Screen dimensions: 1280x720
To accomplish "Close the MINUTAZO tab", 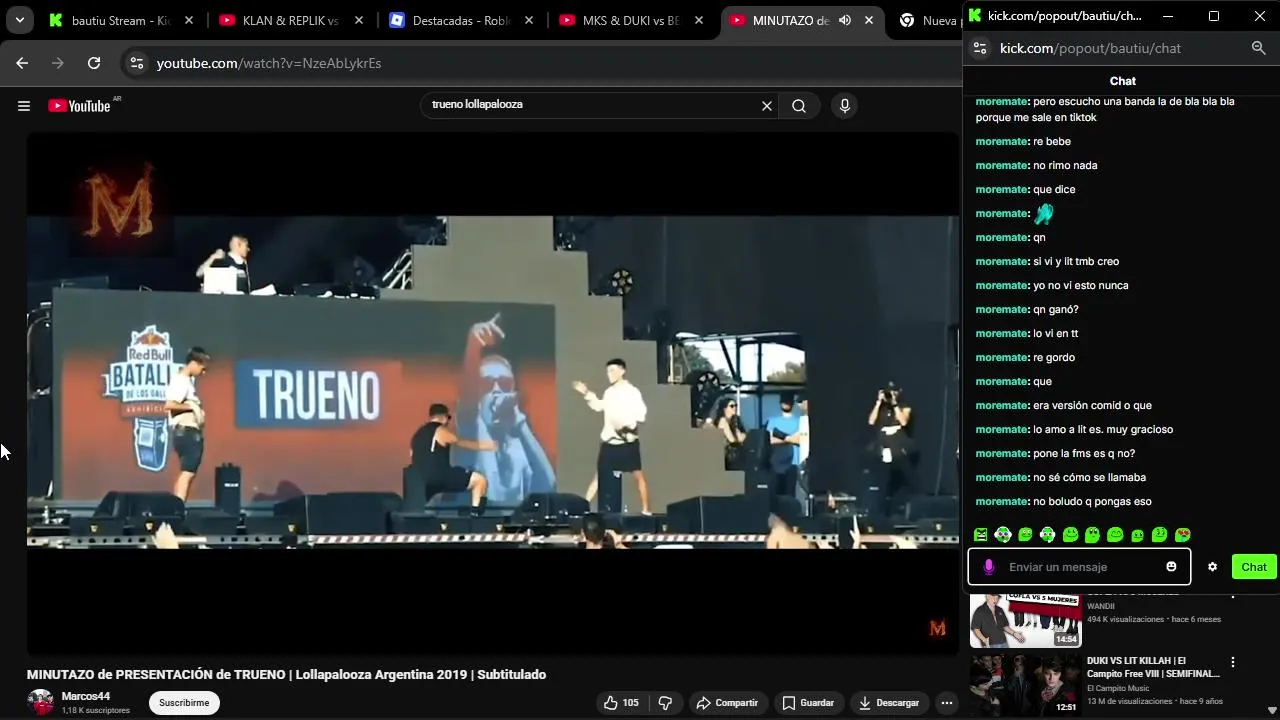I will (x=869, y=20).
